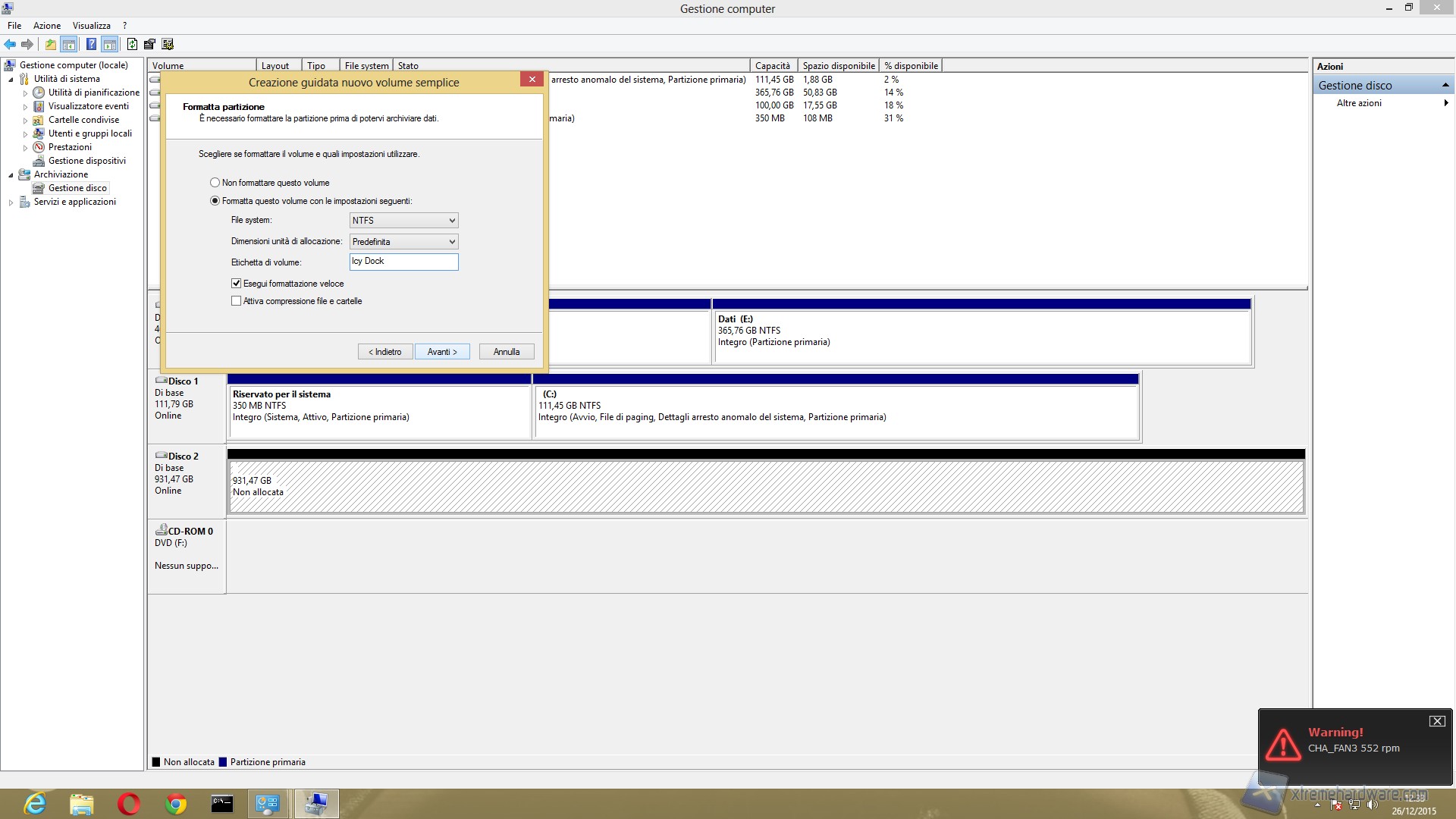Viewport: 1456px width, 819px height.
Task: Select 'Non formattare questo volume' option
Action: (x=215, y=183)
